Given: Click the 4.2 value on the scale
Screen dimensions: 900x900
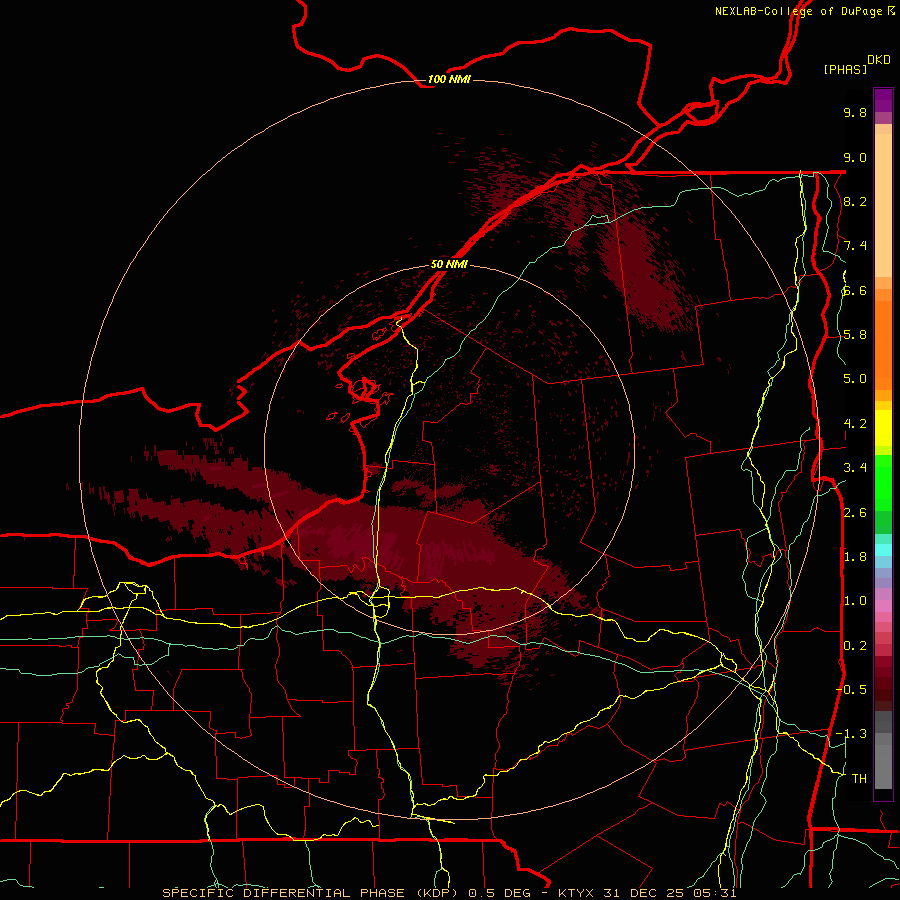Looking at the screenshot, I should 855,424.
